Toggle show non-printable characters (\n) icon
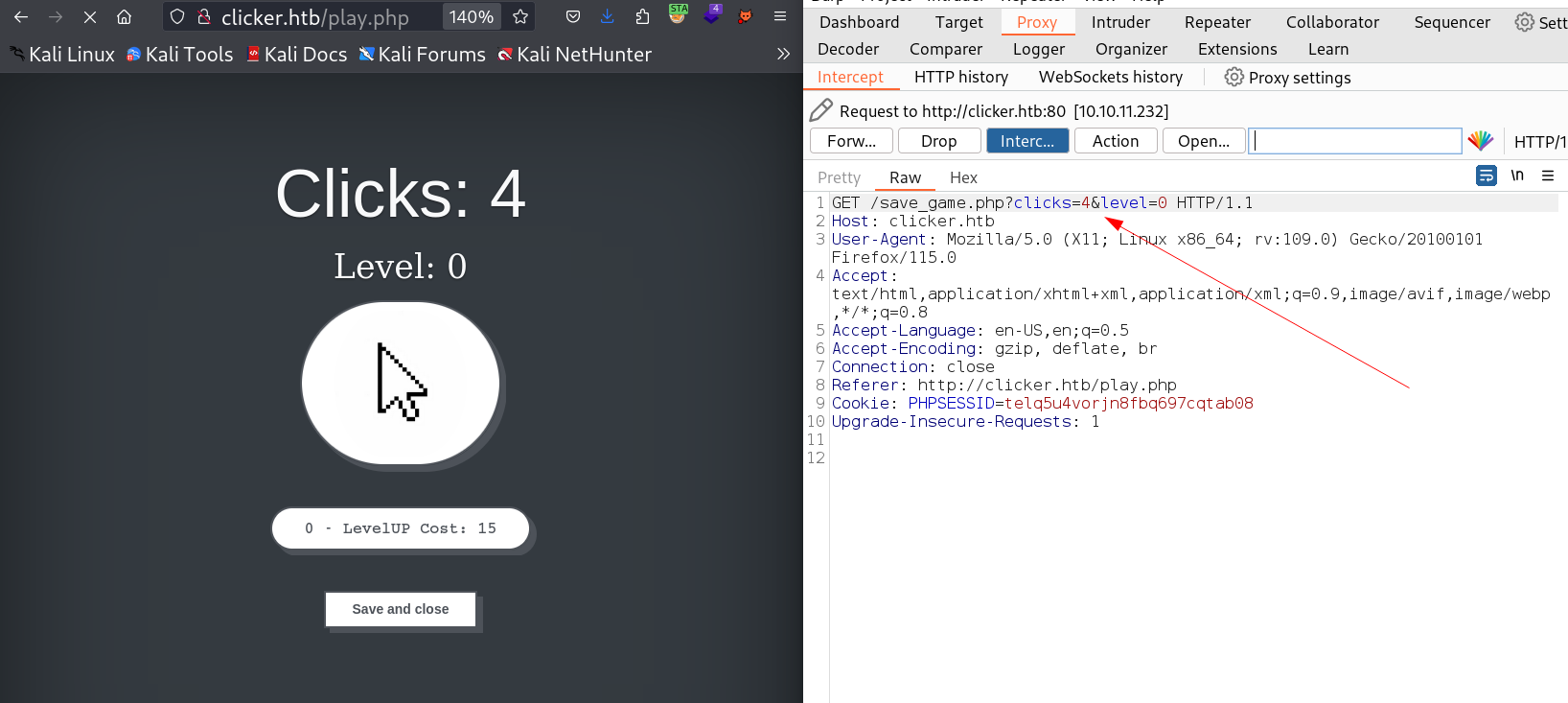The width and height of the screenshot is (1568, 703). coord(1517,176)
